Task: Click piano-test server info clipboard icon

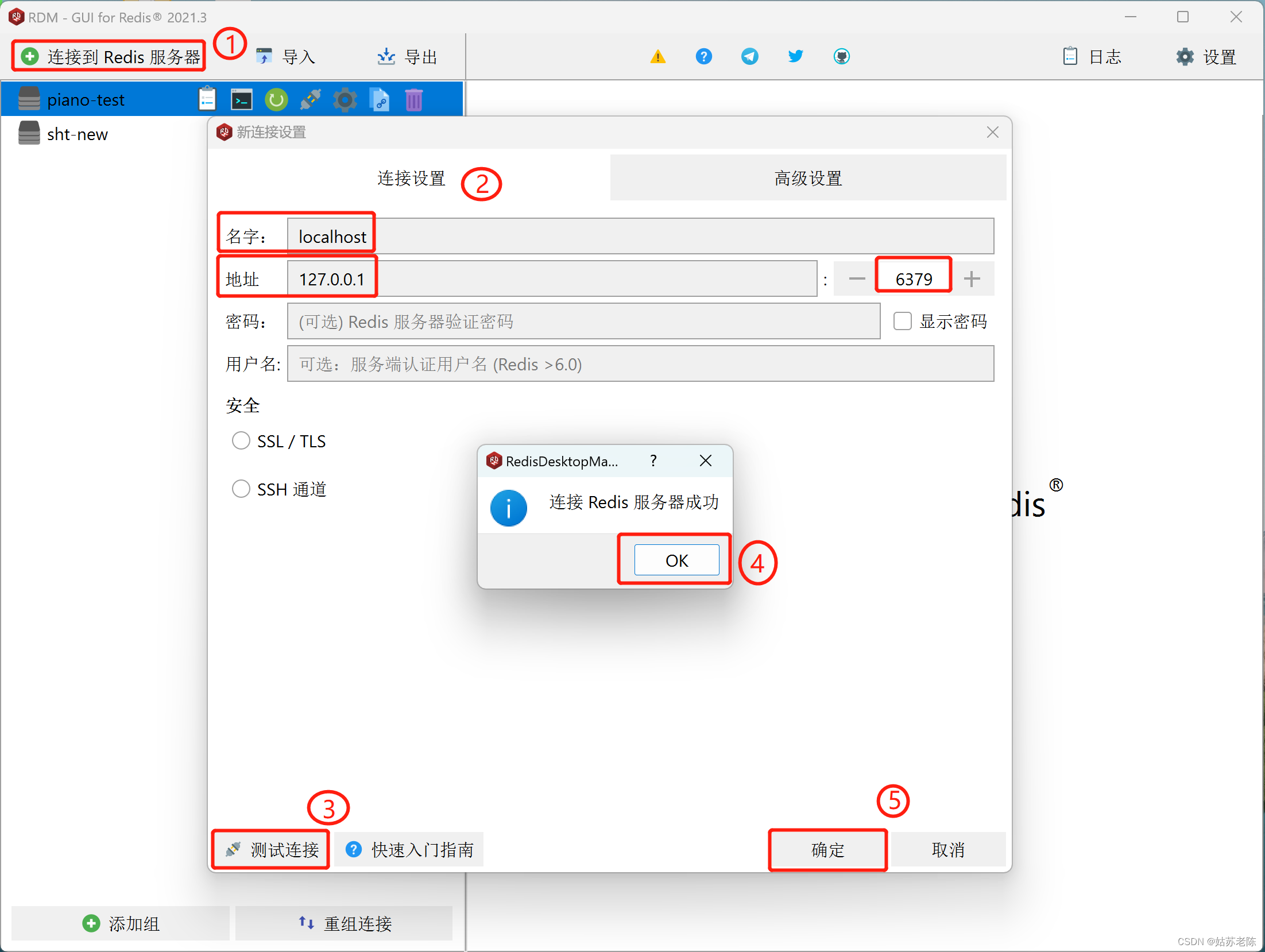Action: click(207, 99)
